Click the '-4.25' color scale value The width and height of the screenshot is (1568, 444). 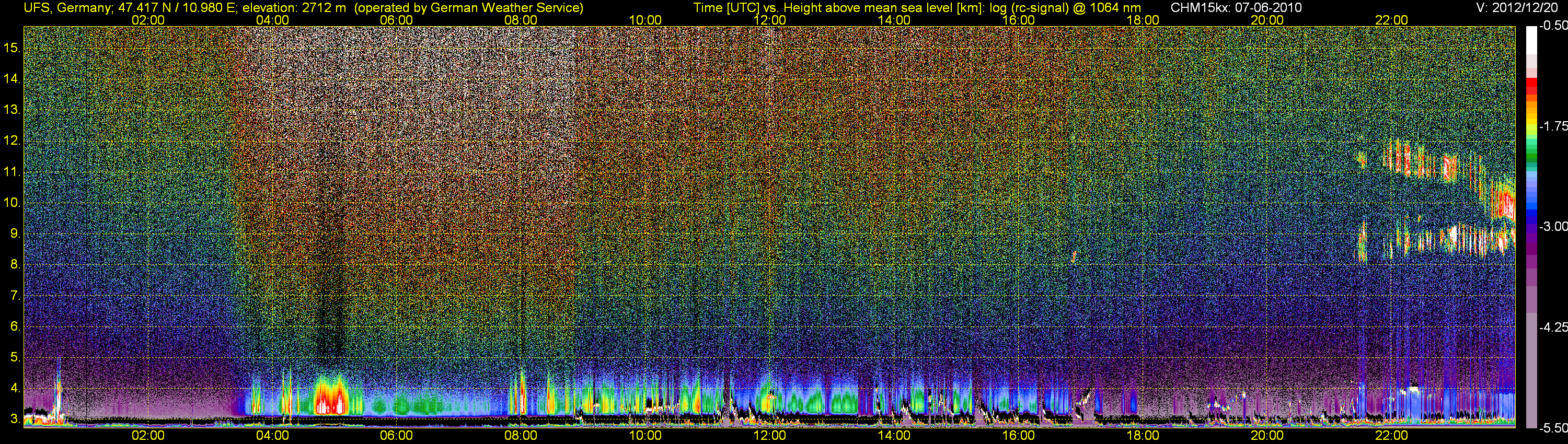[1553, 327]
